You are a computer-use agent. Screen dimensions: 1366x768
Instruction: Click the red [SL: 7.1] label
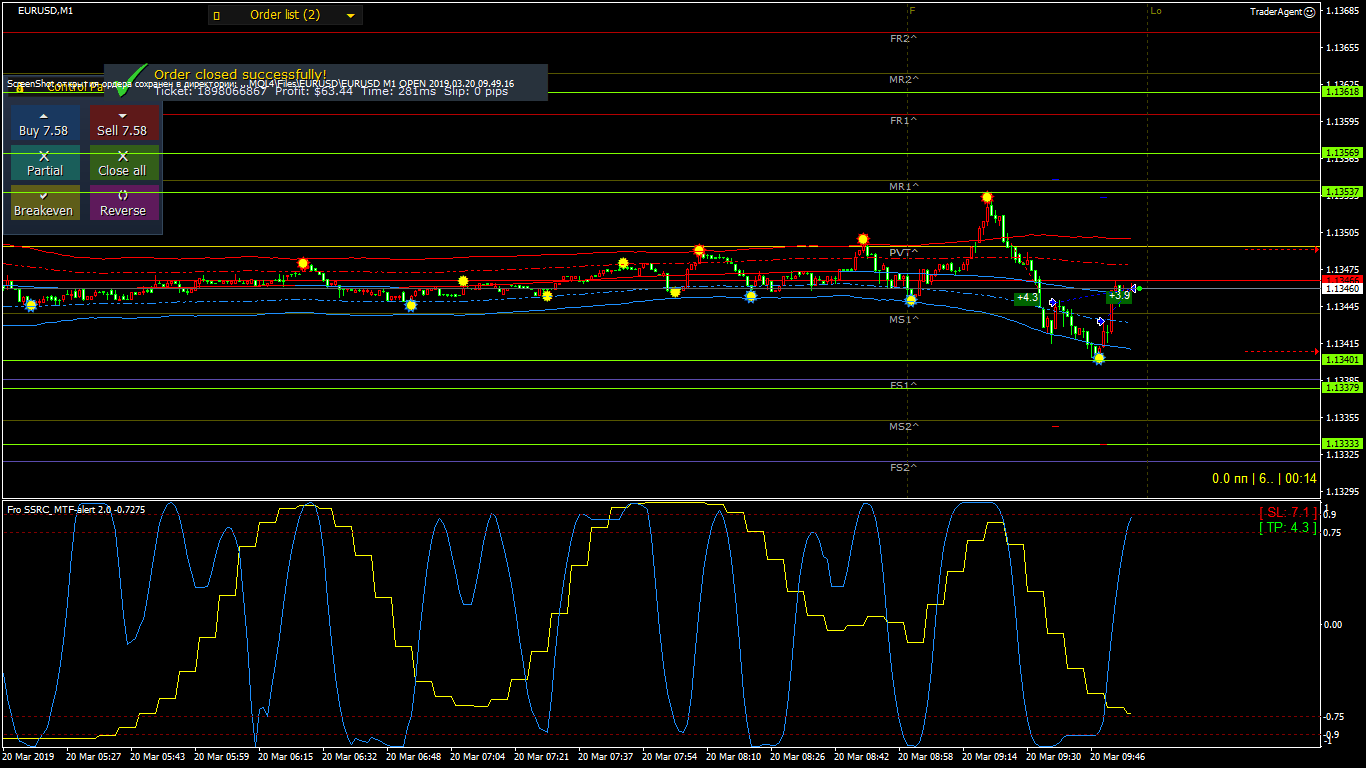click(x=1288, y=513)
